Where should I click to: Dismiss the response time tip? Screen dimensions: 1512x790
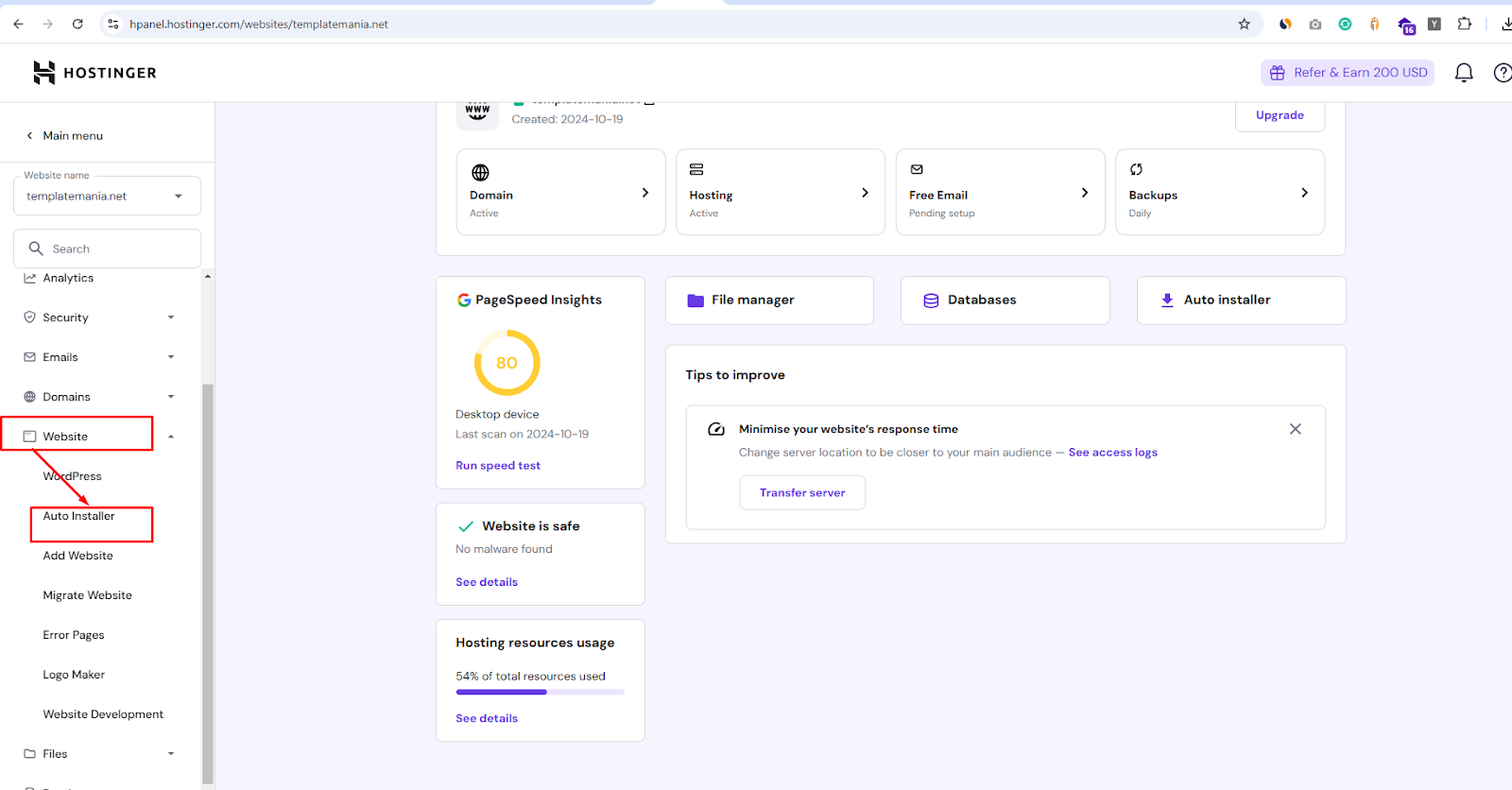(1296, 429)
